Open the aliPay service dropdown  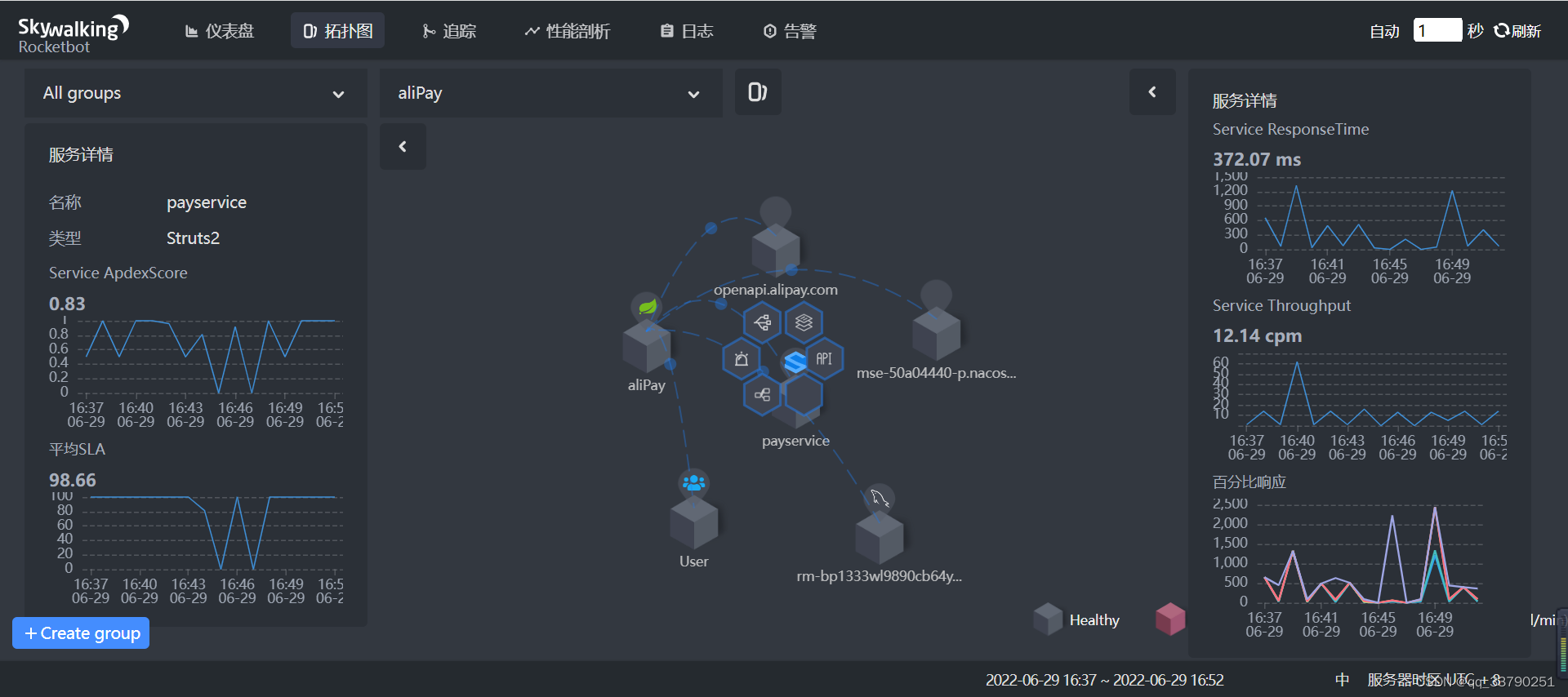pyautogui.click(x=550, y=93)
